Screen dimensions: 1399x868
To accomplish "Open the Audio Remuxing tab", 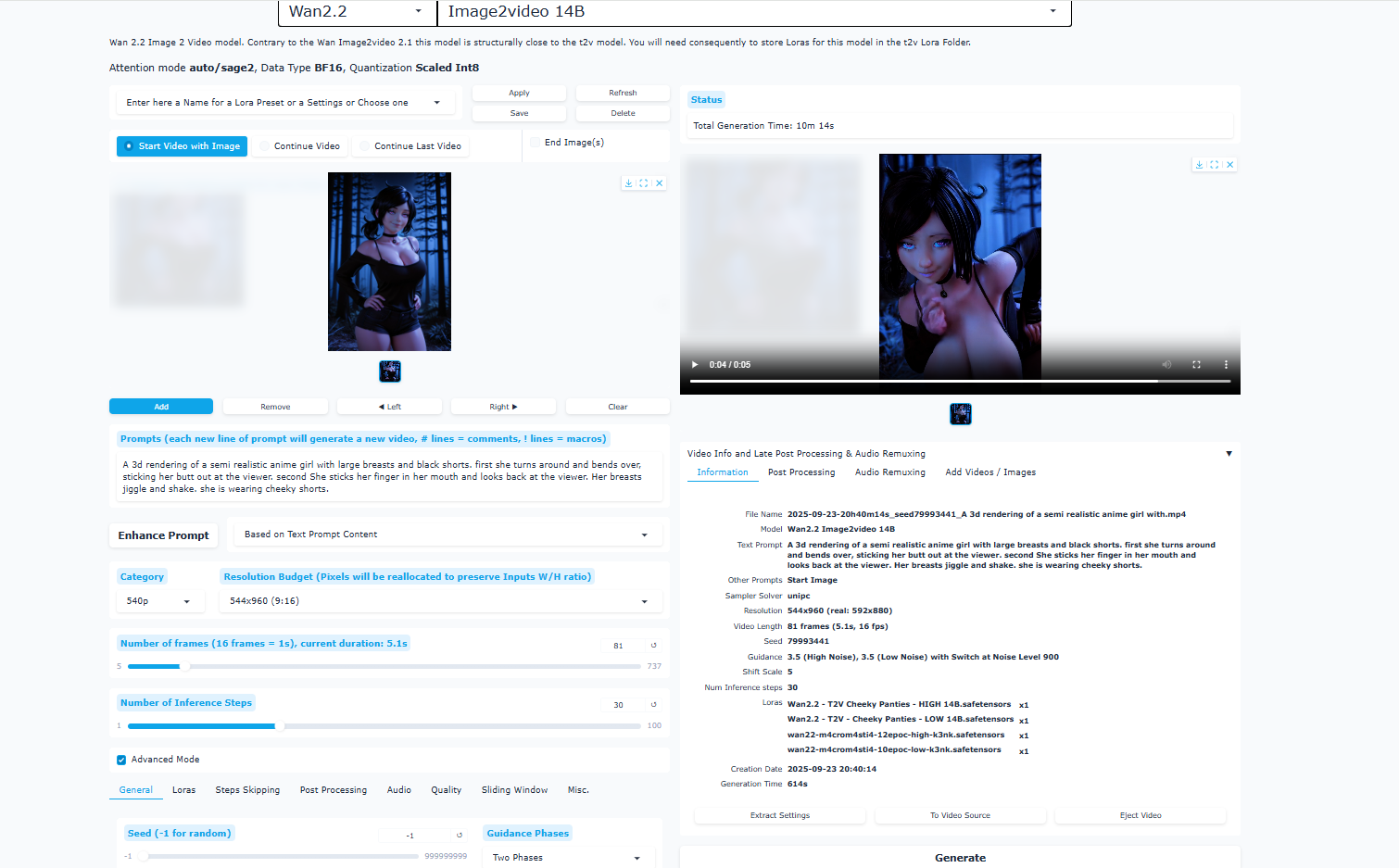I will click(x=890, y=472).
